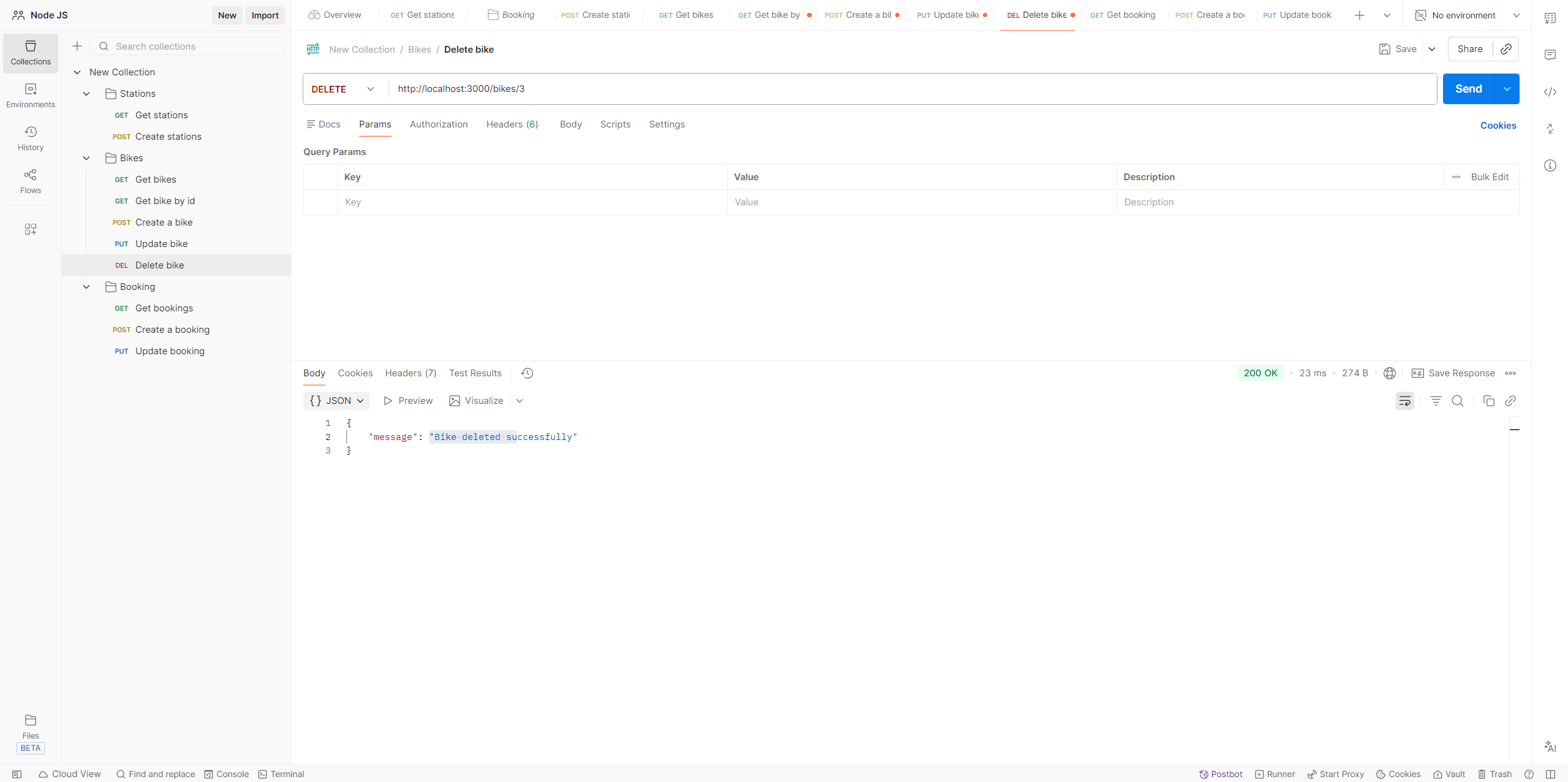Open the Test Results response tab
Screen dimensions: 1568x782
click(475, 373)
